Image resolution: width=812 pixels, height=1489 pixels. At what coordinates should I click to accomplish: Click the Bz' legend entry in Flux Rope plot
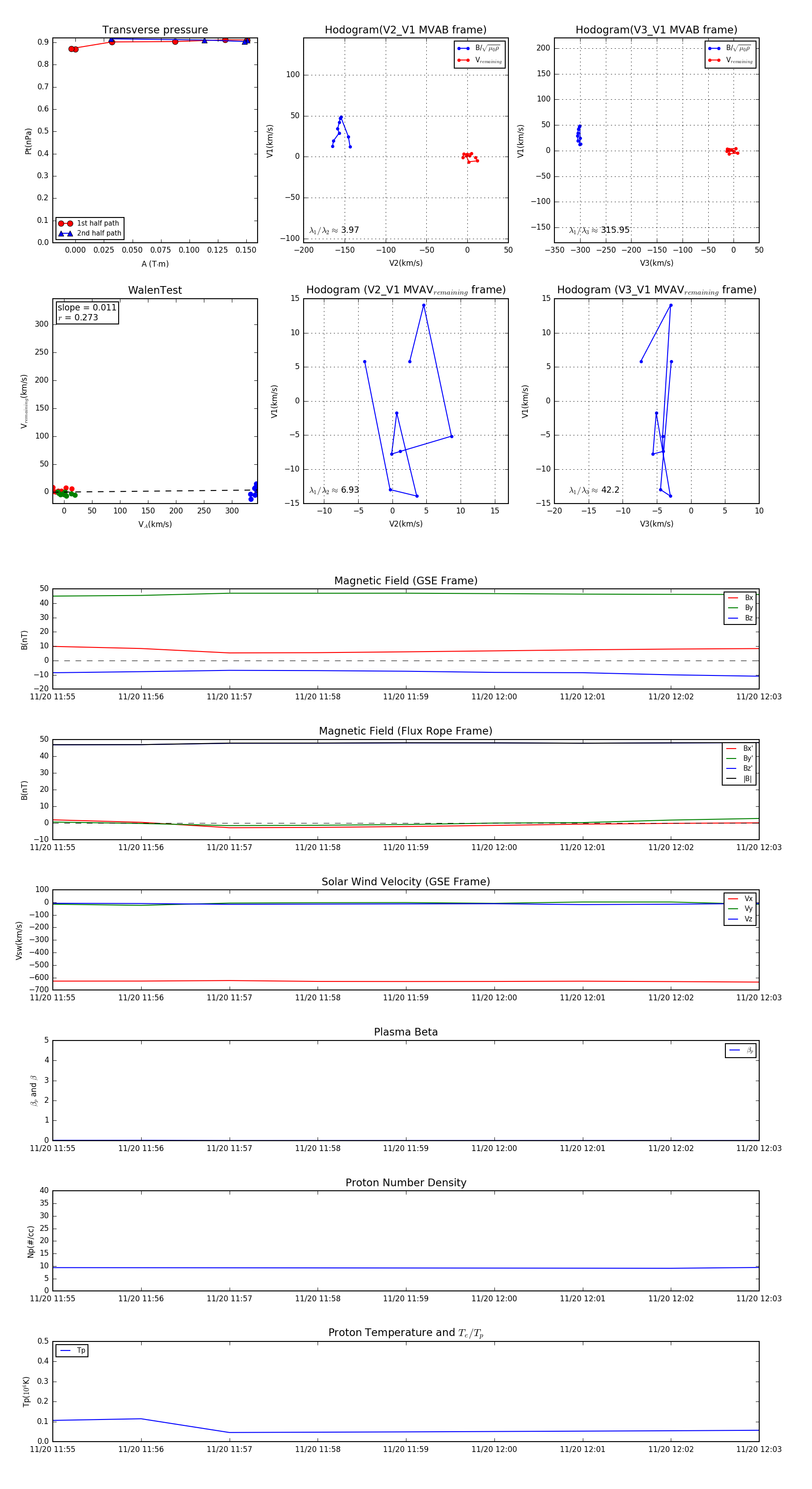point(740,769)
